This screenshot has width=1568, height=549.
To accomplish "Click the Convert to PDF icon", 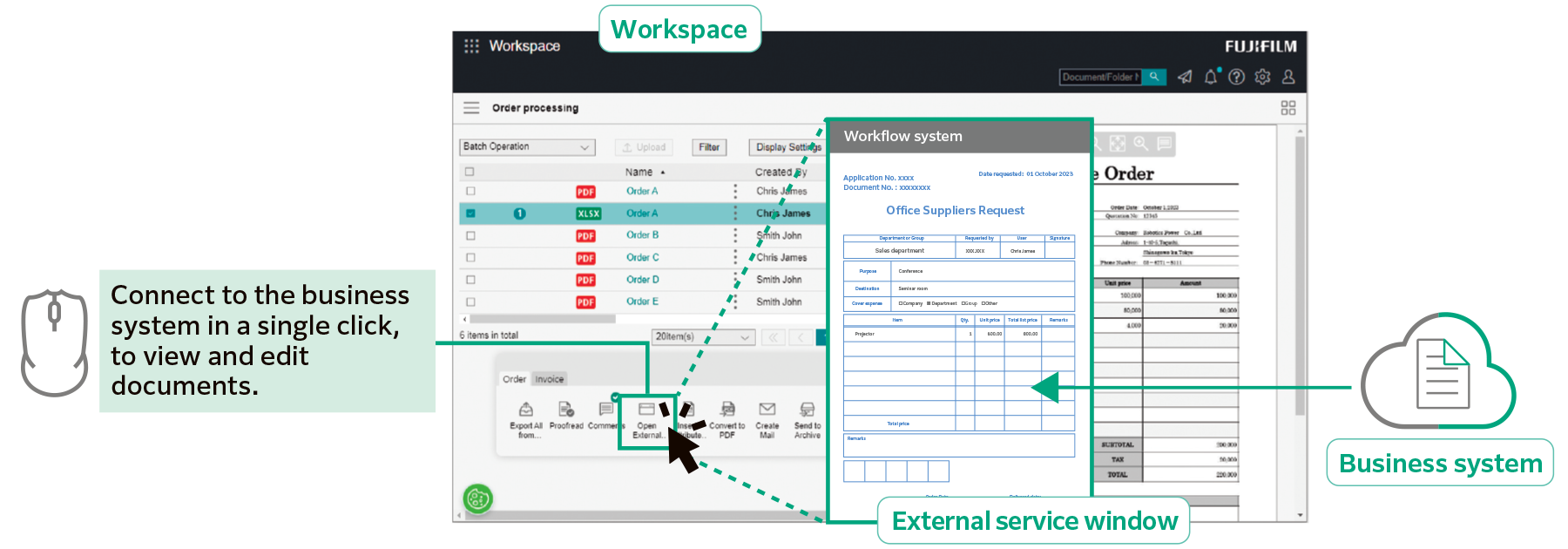I will click(x=727, y=410).
